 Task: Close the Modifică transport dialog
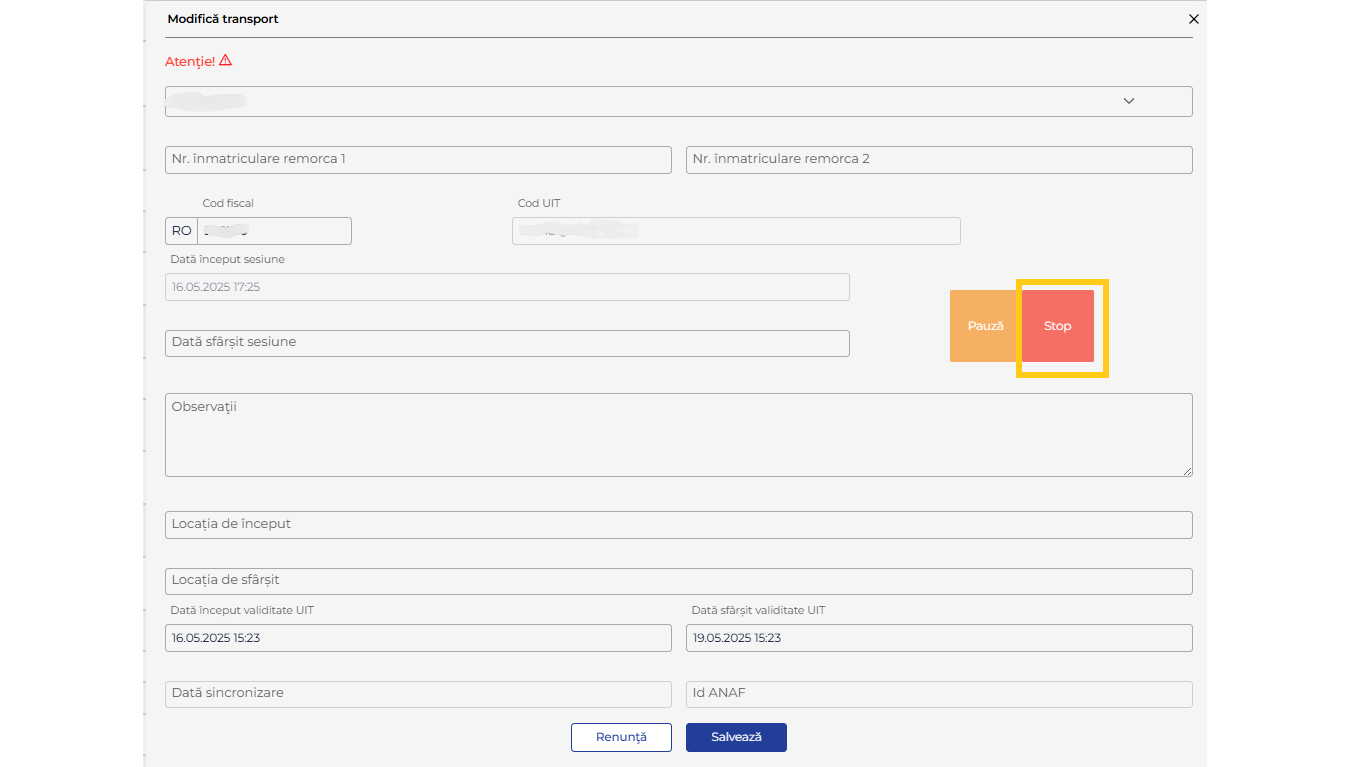[x=1193, y=19]
